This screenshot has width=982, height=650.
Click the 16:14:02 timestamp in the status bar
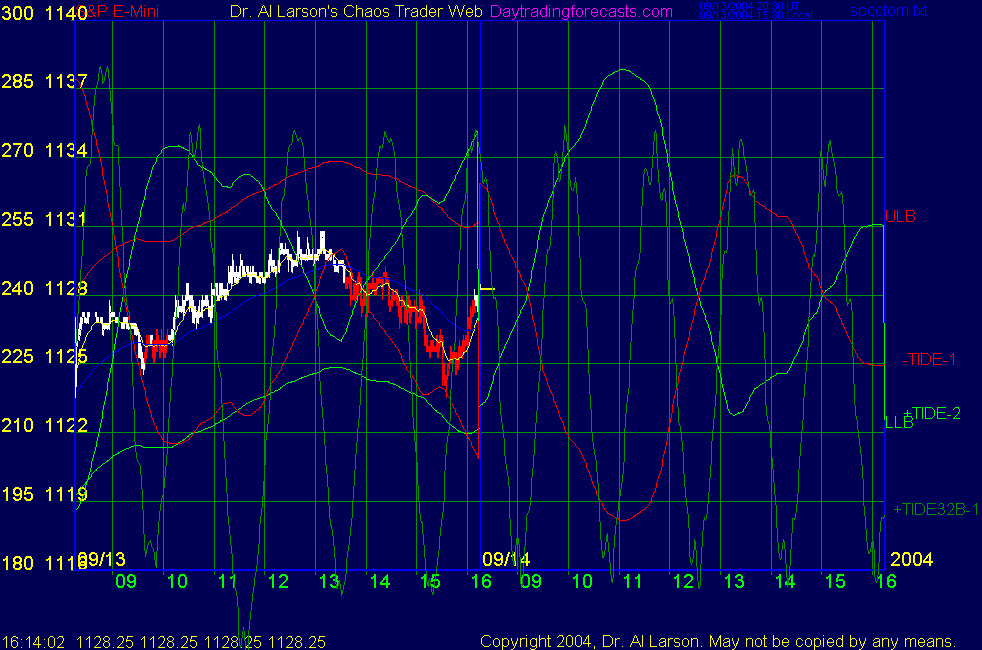tap(34, 641)
